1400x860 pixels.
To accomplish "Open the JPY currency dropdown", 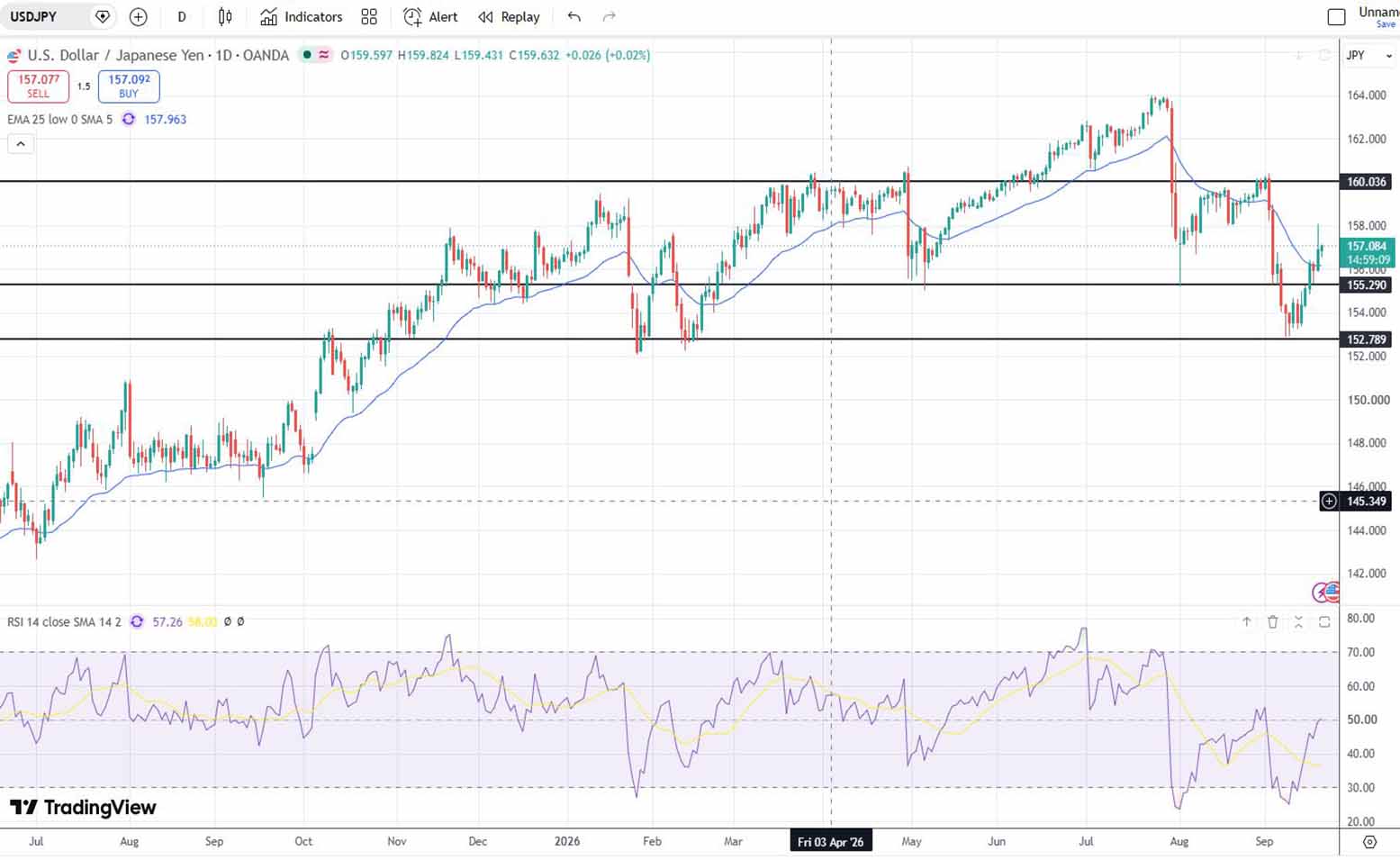I will point(1368,56).
